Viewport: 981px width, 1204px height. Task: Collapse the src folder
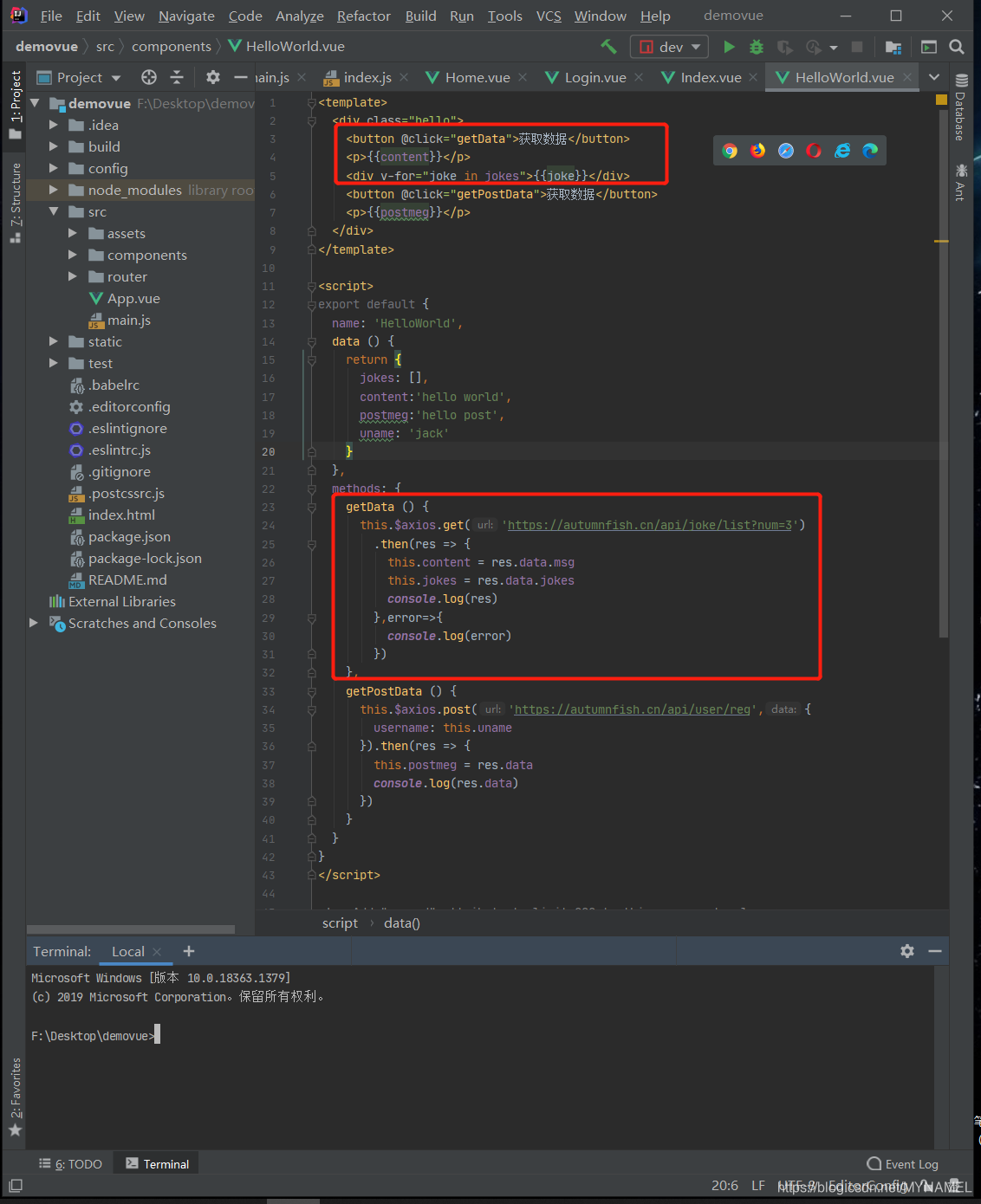53,211
